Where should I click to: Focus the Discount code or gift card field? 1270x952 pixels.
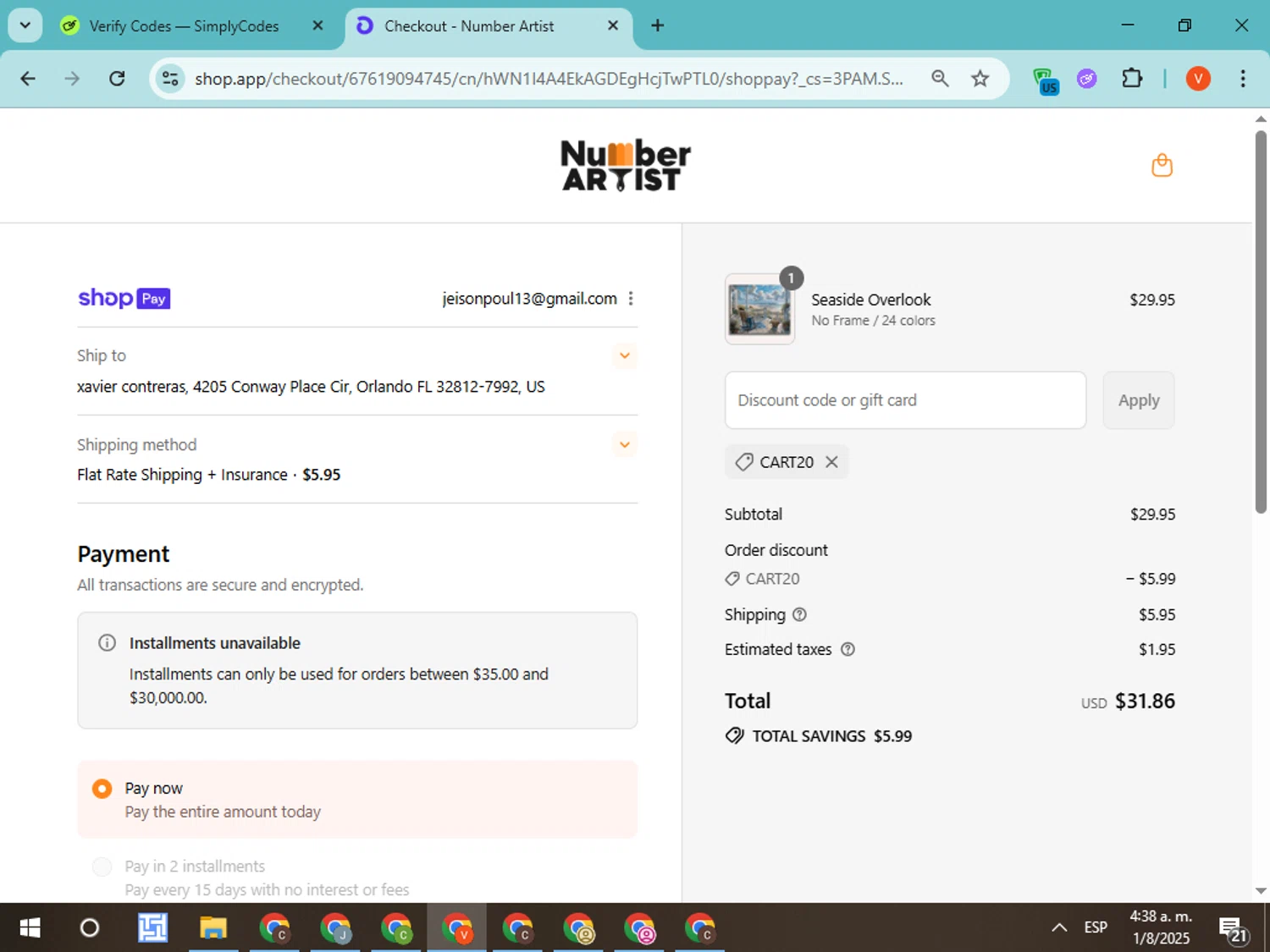pyautogui.click(x=905, y=400)
